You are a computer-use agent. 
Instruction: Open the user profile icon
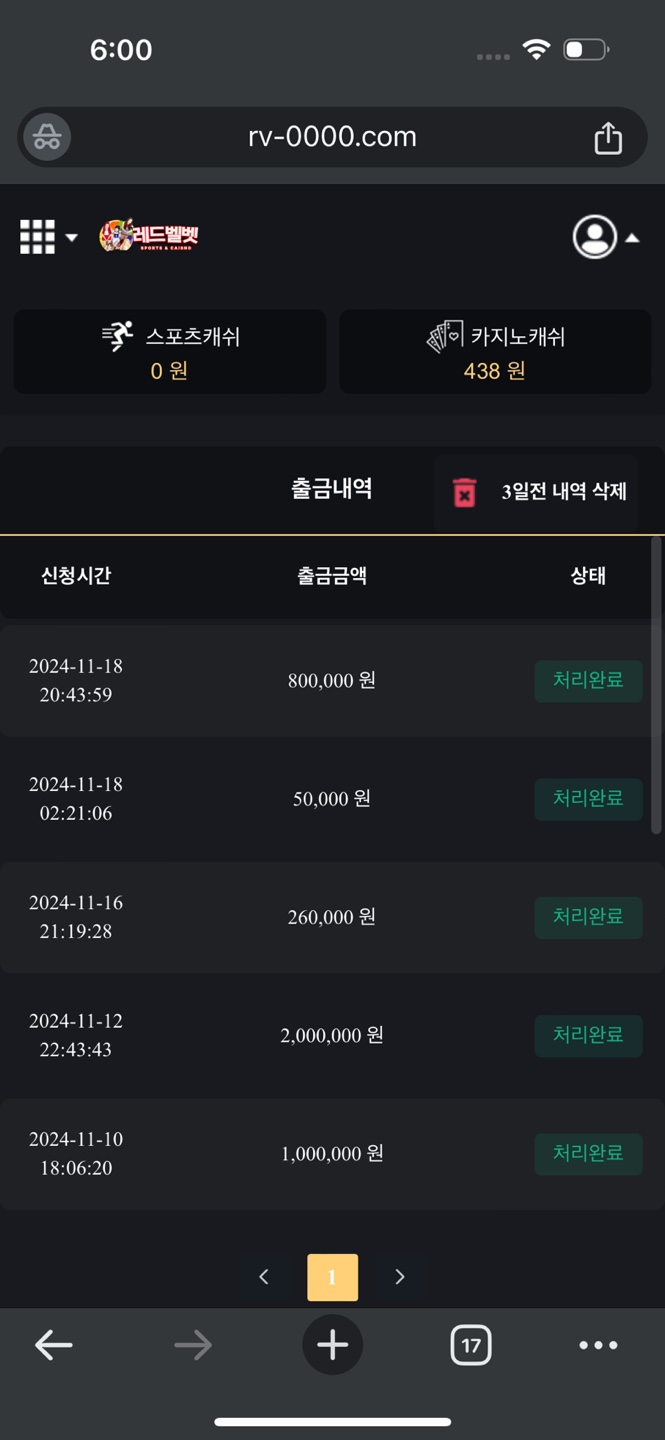594,237
